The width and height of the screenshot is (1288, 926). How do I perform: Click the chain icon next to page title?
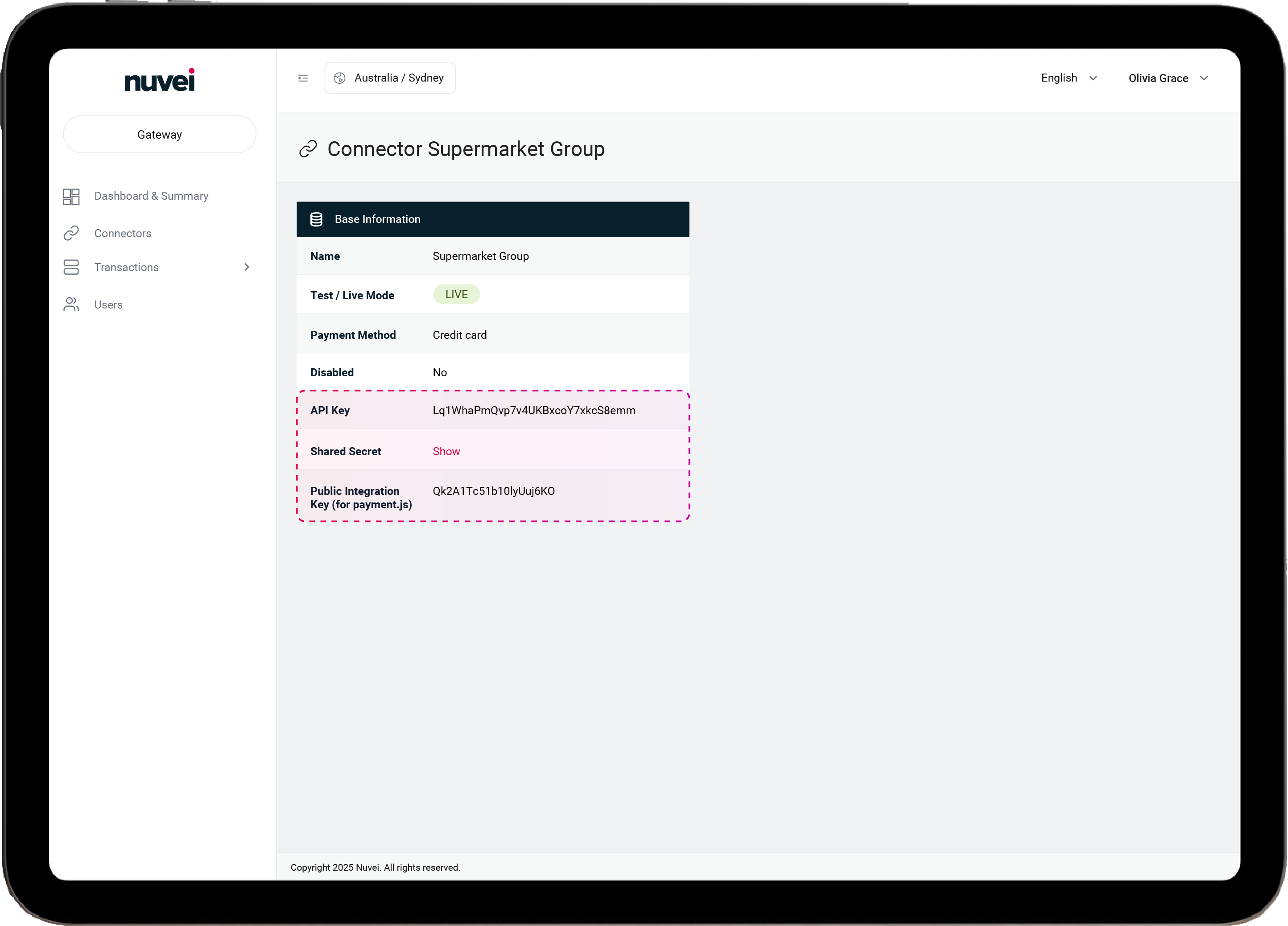click(x=308, y=149)
